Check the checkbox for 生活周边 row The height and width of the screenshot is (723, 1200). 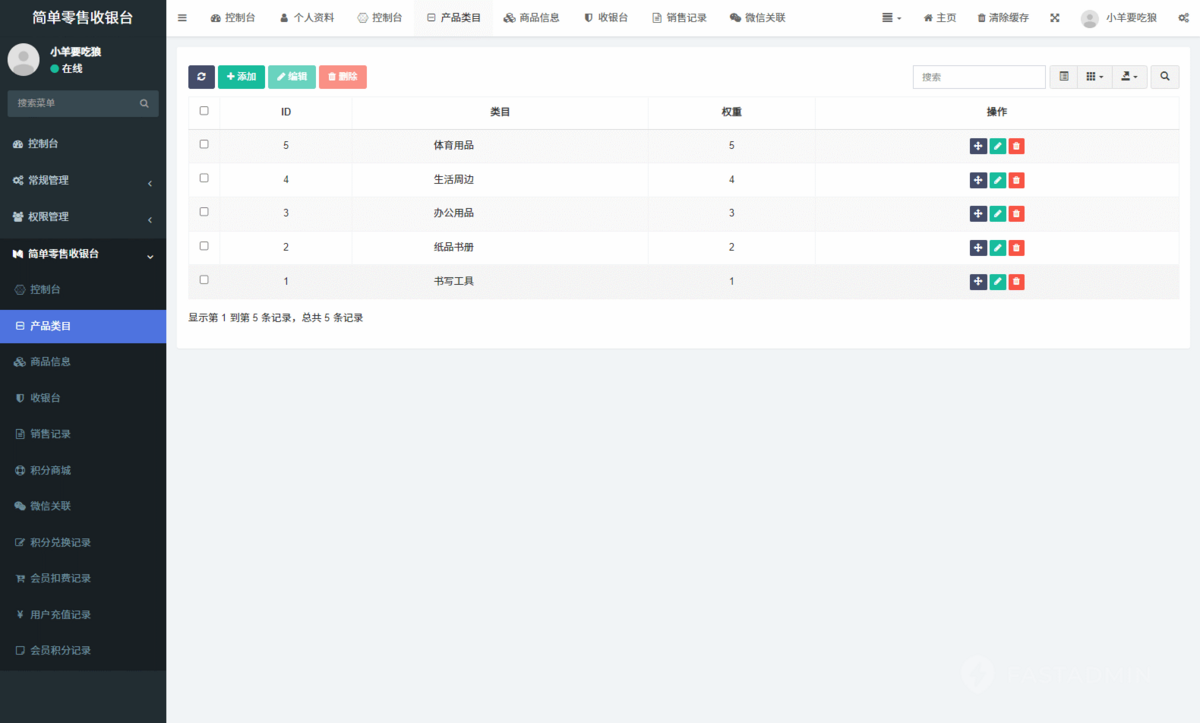click(x=204, y=178)
